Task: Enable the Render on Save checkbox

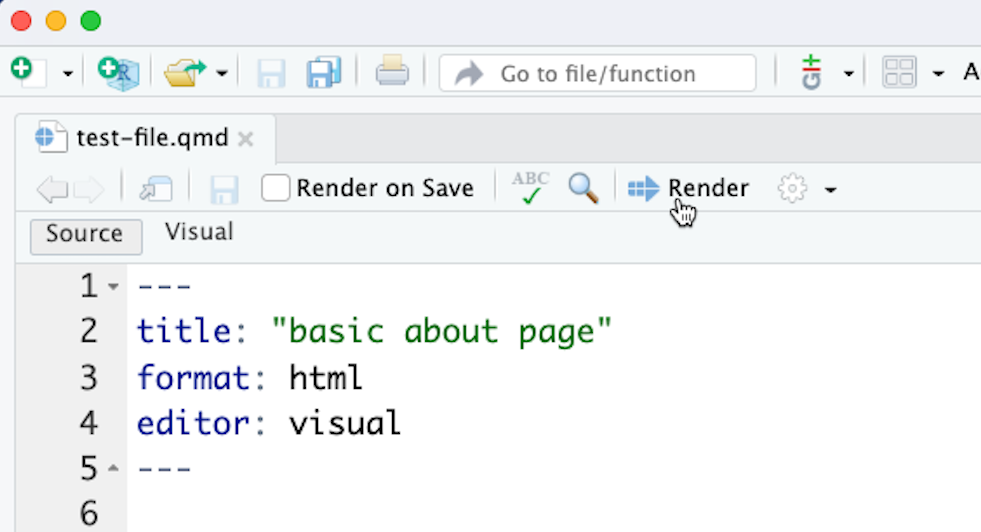Action: click(276, 188)
